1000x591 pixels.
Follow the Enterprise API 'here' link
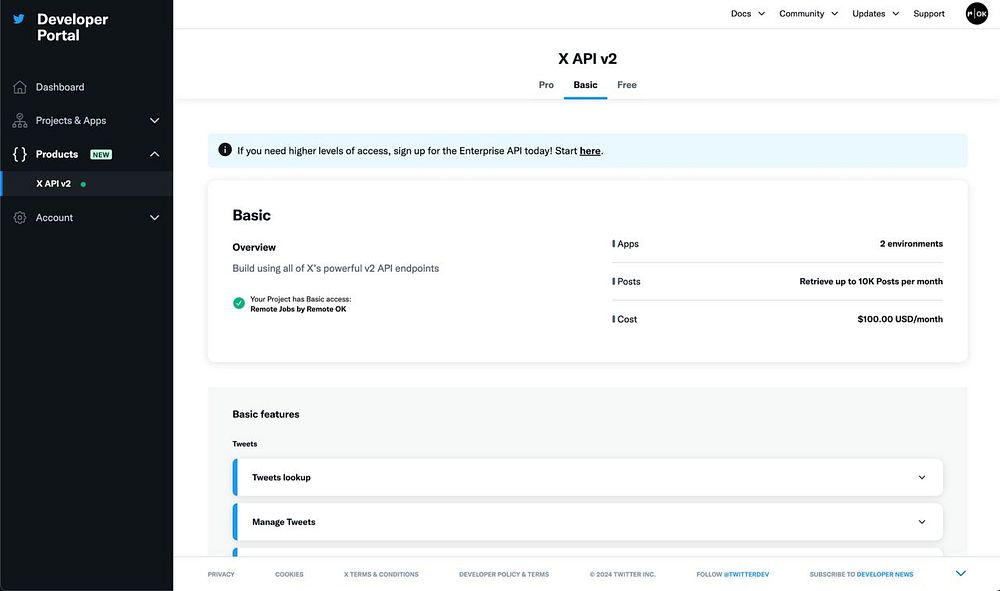pyautogui.click(x=590, y=151)
